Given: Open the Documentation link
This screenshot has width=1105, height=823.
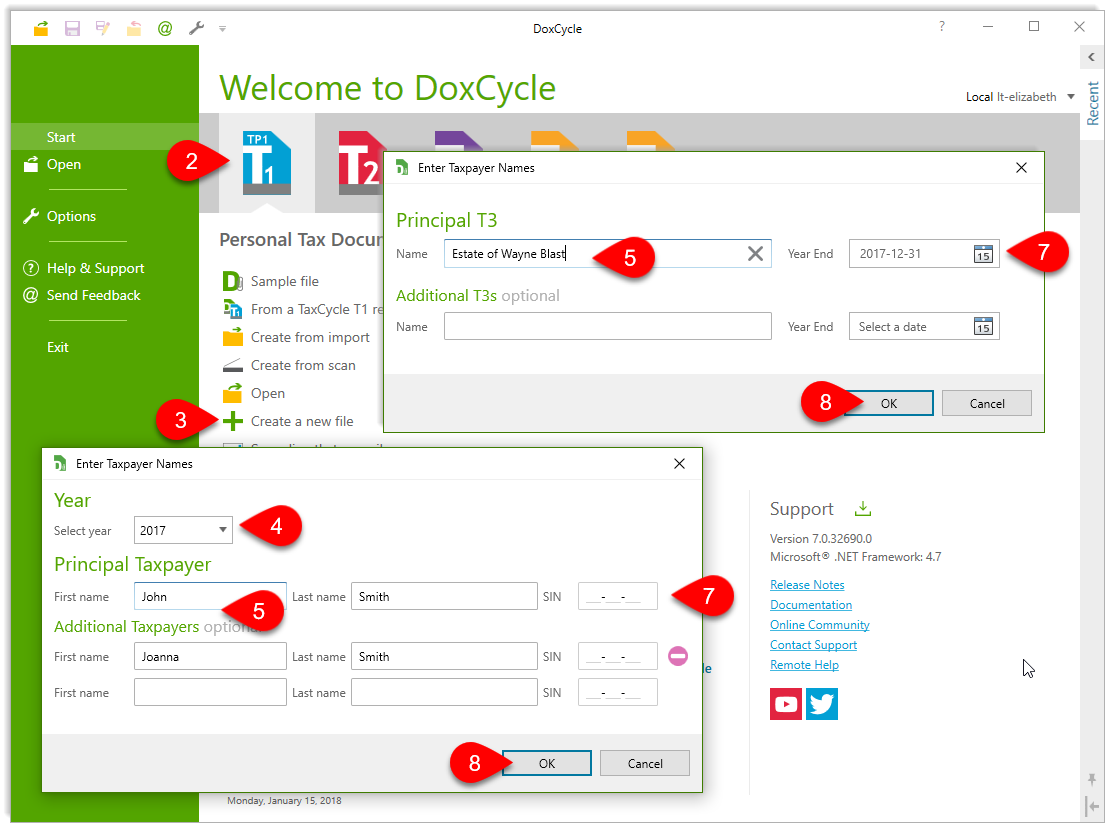Looking at the screenshot, I should (811, 605).
